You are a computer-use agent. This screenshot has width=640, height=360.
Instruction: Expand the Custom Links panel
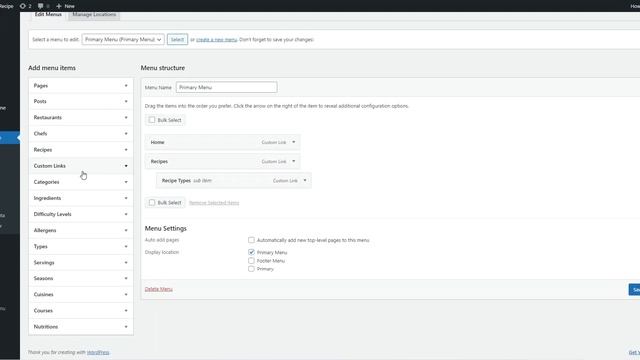[x=81, y=166]
